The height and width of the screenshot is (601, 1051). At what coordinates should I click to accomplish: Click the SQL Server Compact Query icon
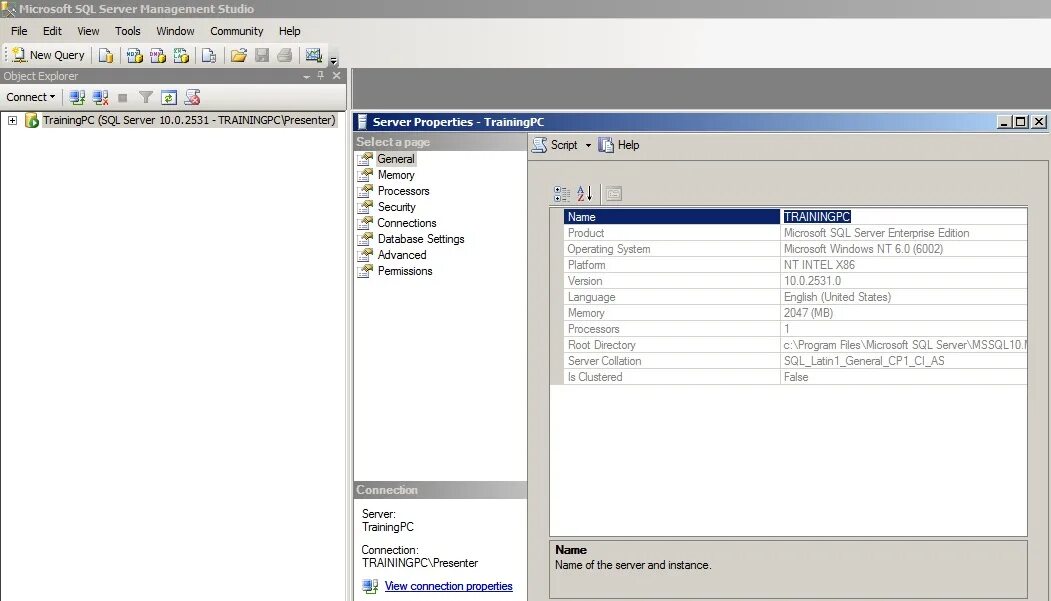pos(208,56)
